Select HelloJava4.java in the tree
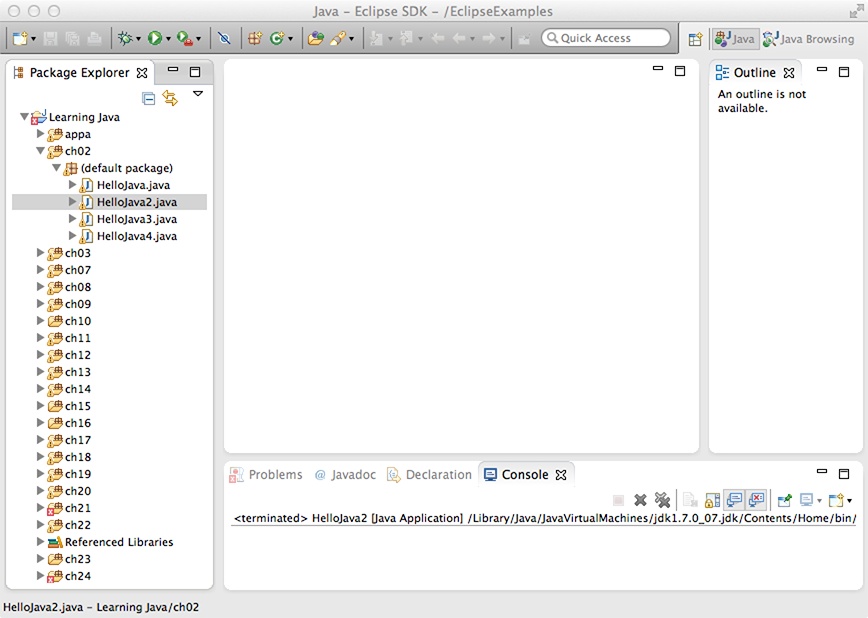The height and width of the screenshot is (618, 868). [x=137, y=236]
